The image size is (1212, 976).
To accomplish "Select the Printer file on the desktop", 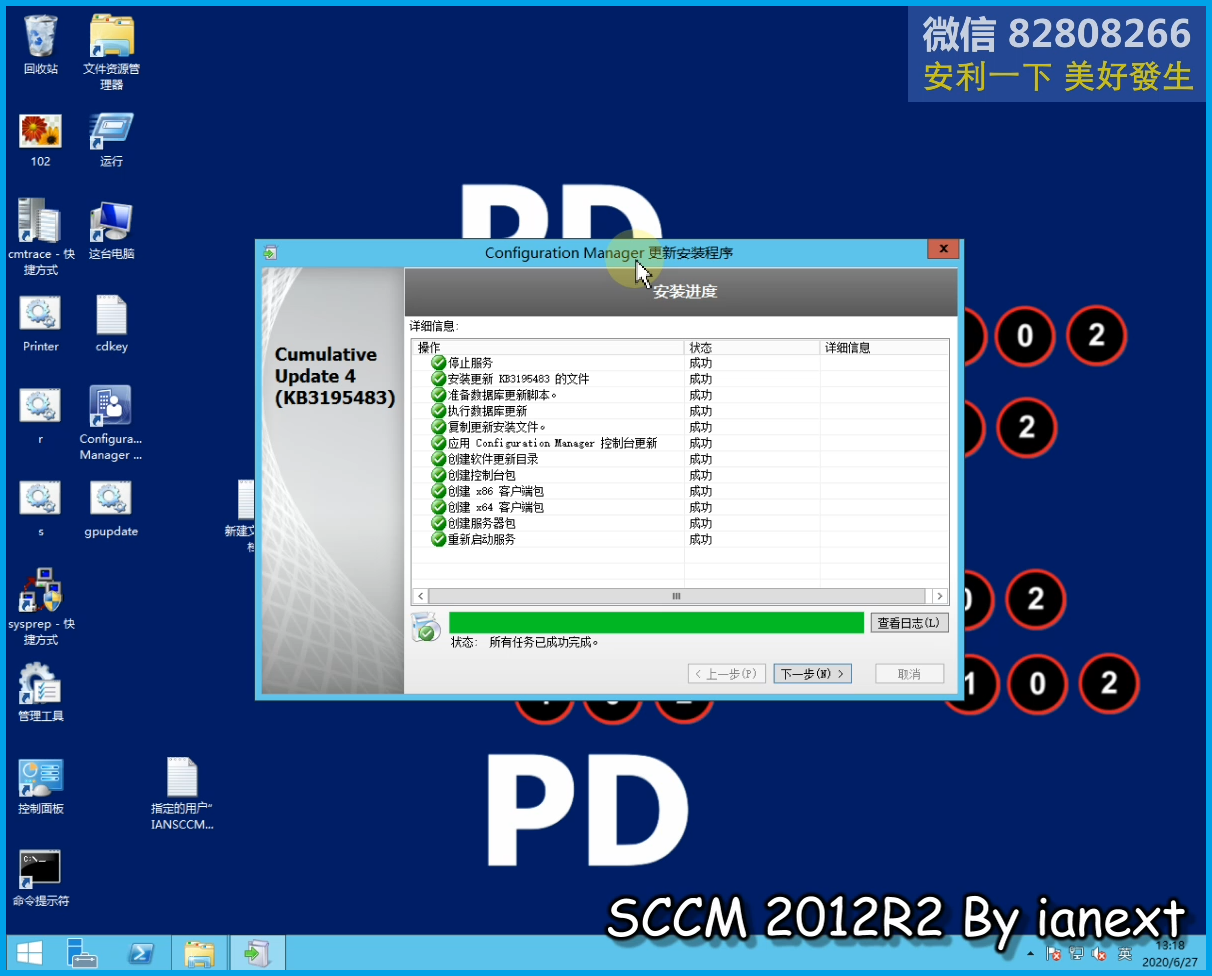I will [41, 324].
